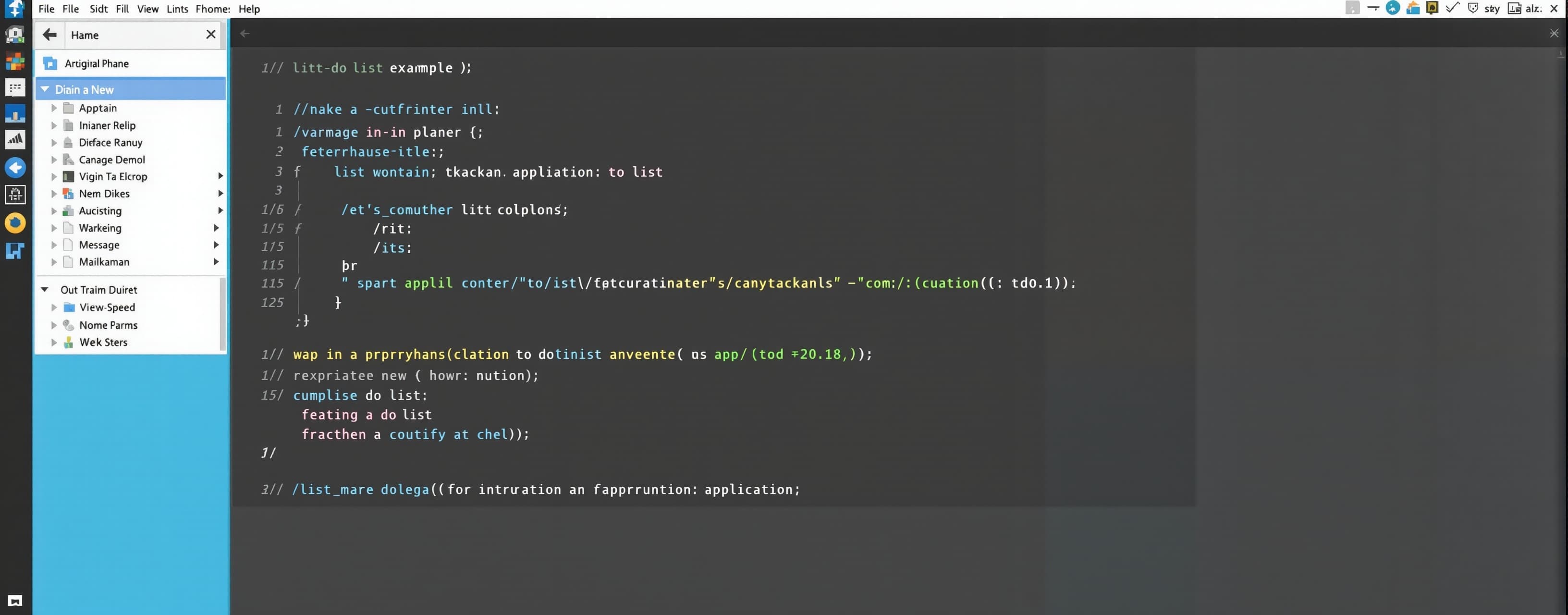Image resolution: width=1568 pixels, height=615 pixels.
Task: Close the Hame side panel
Action: pos(210,34)
